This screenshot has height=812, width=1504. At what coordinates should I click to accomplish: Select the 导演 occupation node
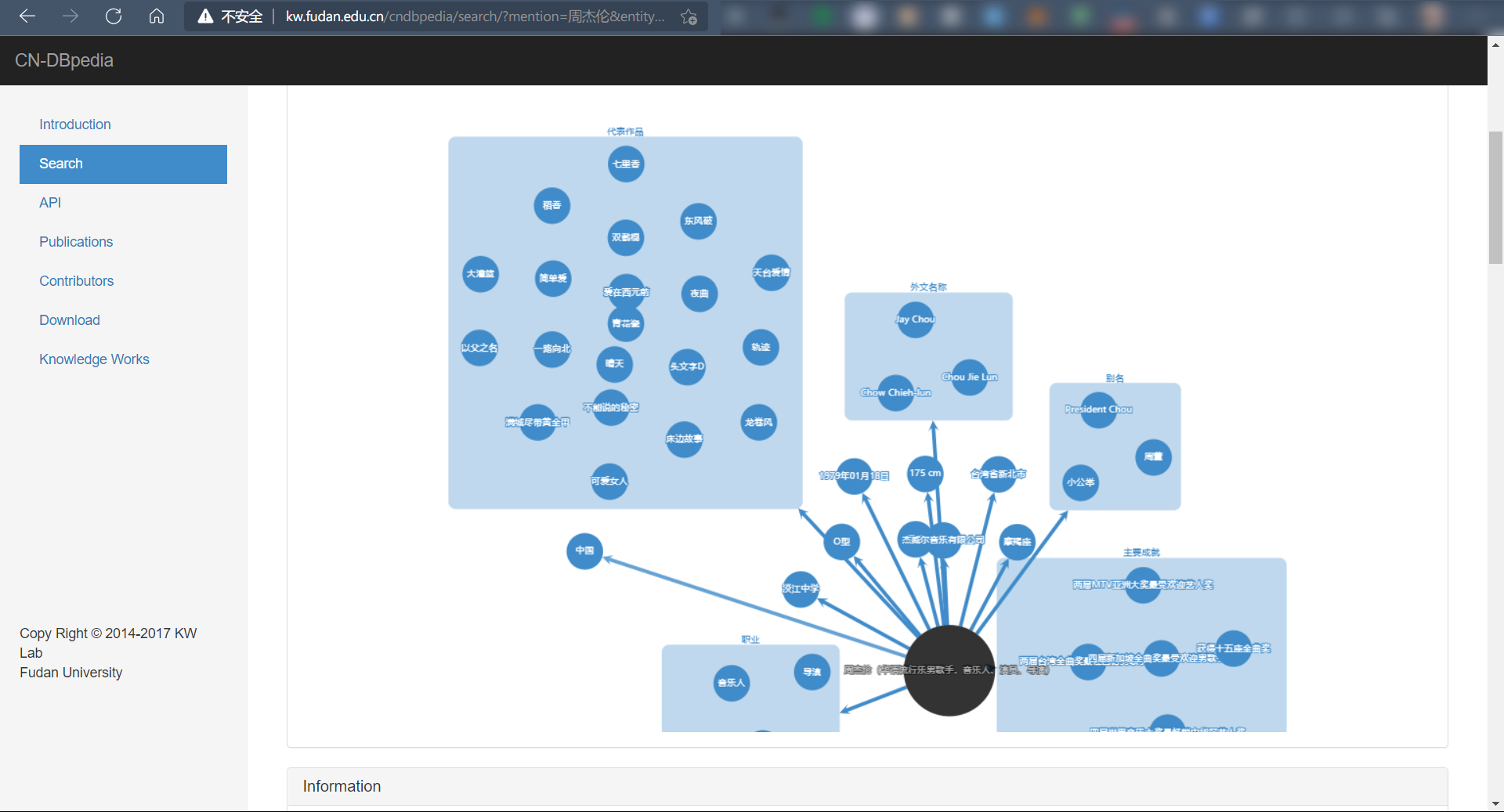[x=812, y=672]
